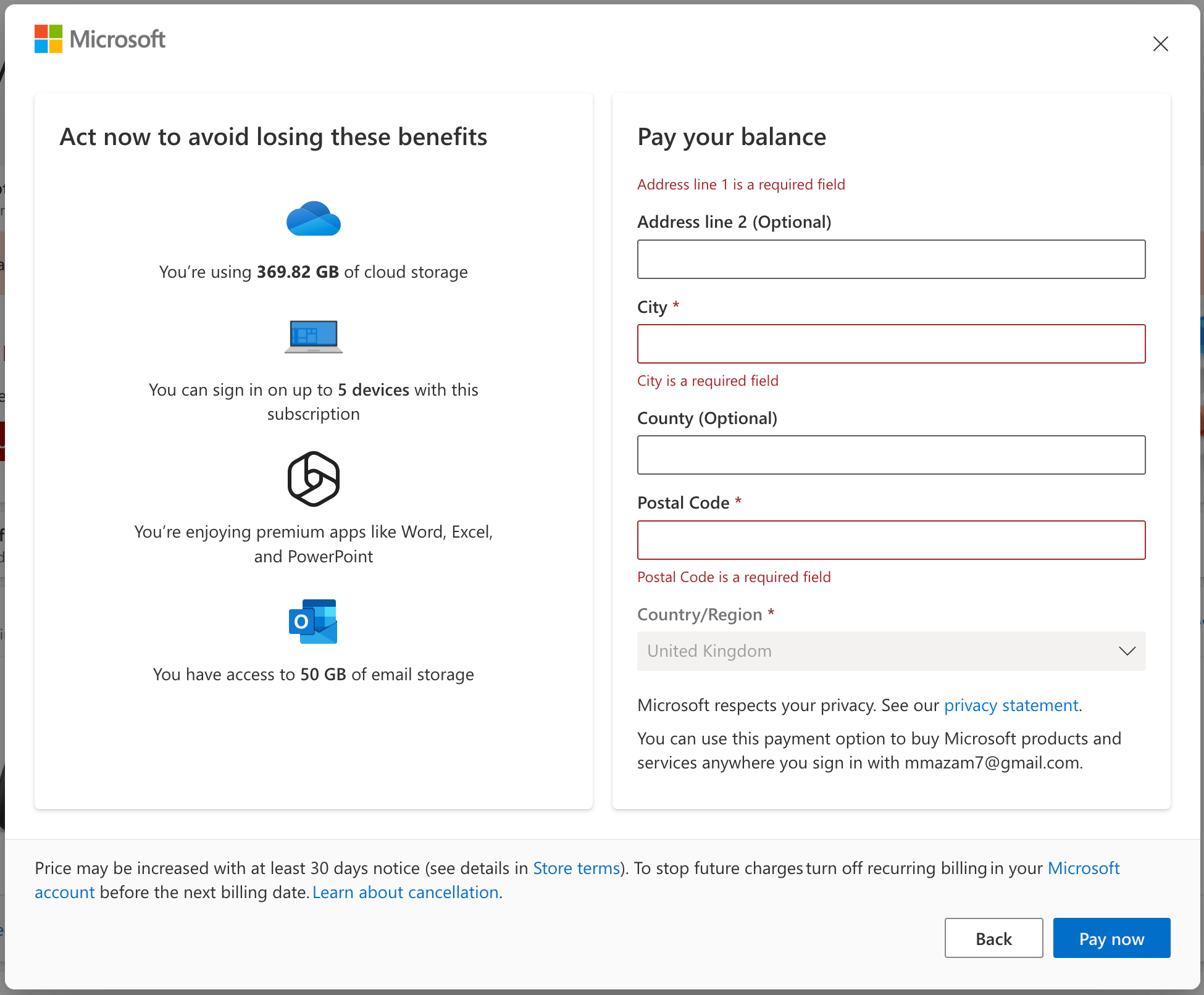
Task: Click 'City is a required field' message
Action: [x=708, y=381]
